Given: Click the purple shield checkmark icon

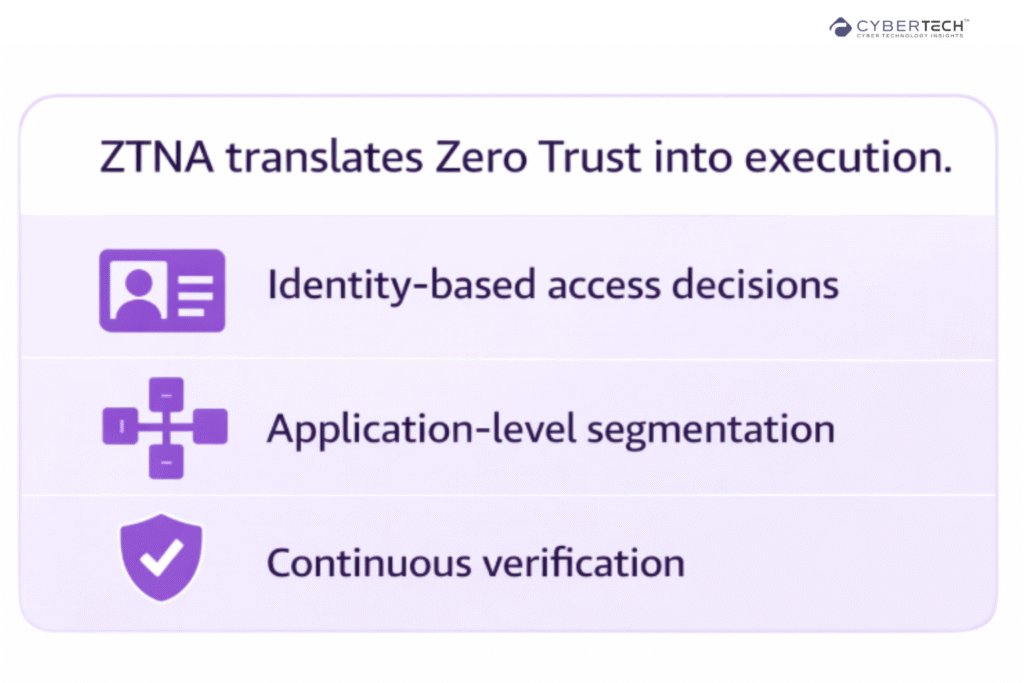Looking at the screenshot, I should coord(160,561).
